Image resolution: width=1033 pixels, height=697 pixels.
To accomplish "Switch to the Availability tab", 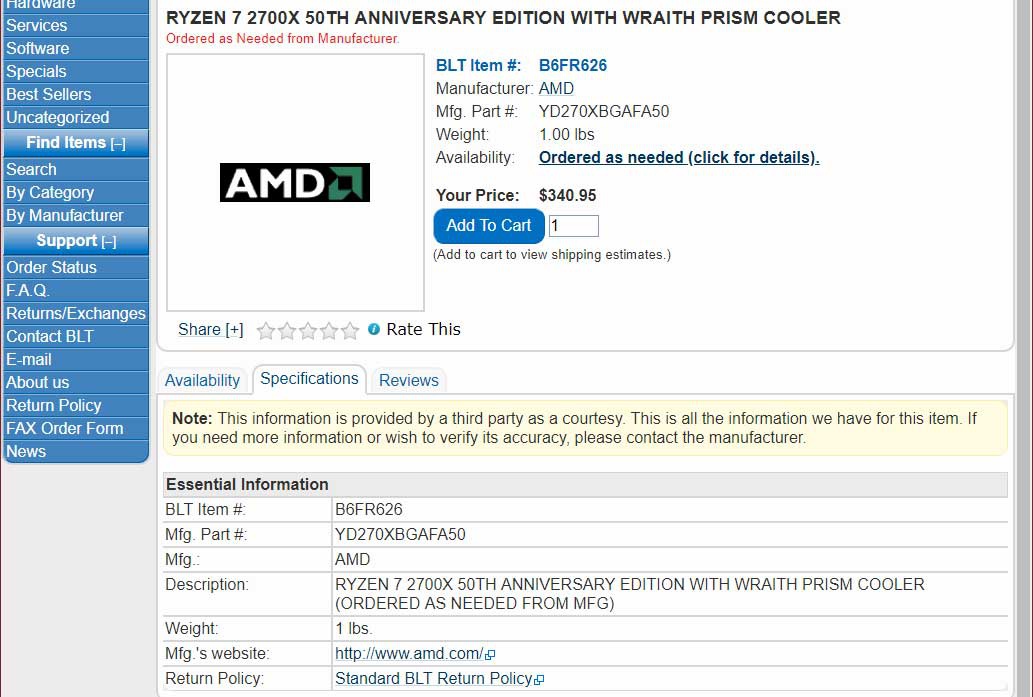I will [202, 380].
